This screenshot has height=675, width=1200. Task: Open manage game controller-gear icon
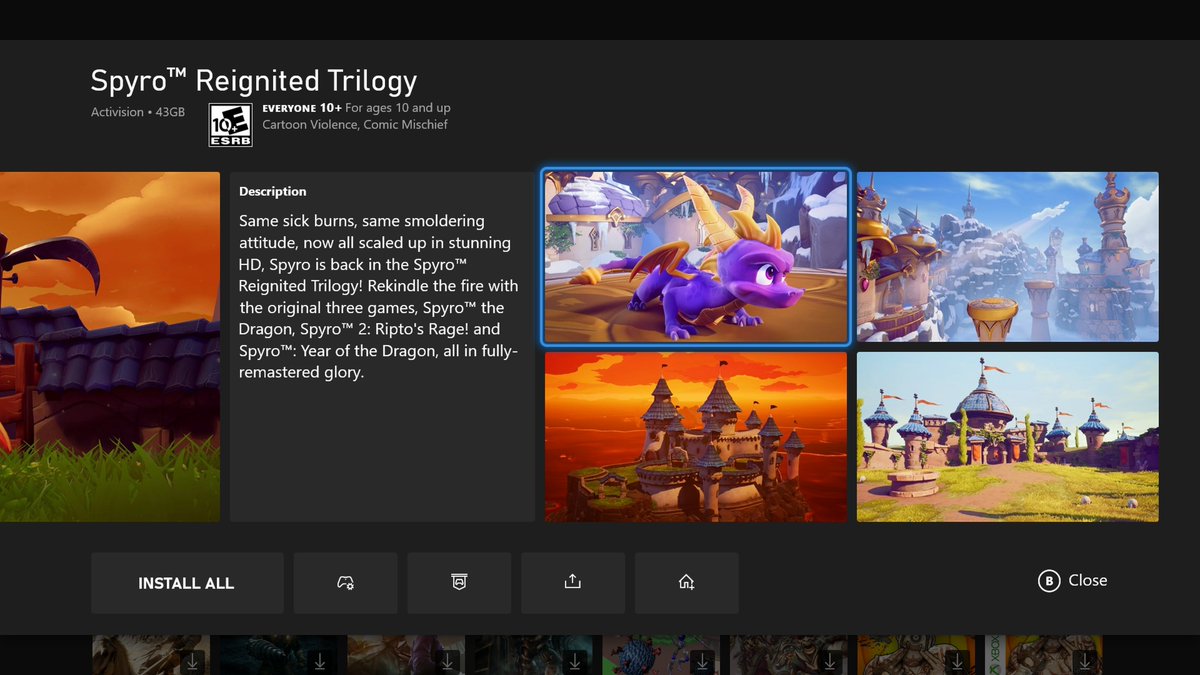point(345,583)
